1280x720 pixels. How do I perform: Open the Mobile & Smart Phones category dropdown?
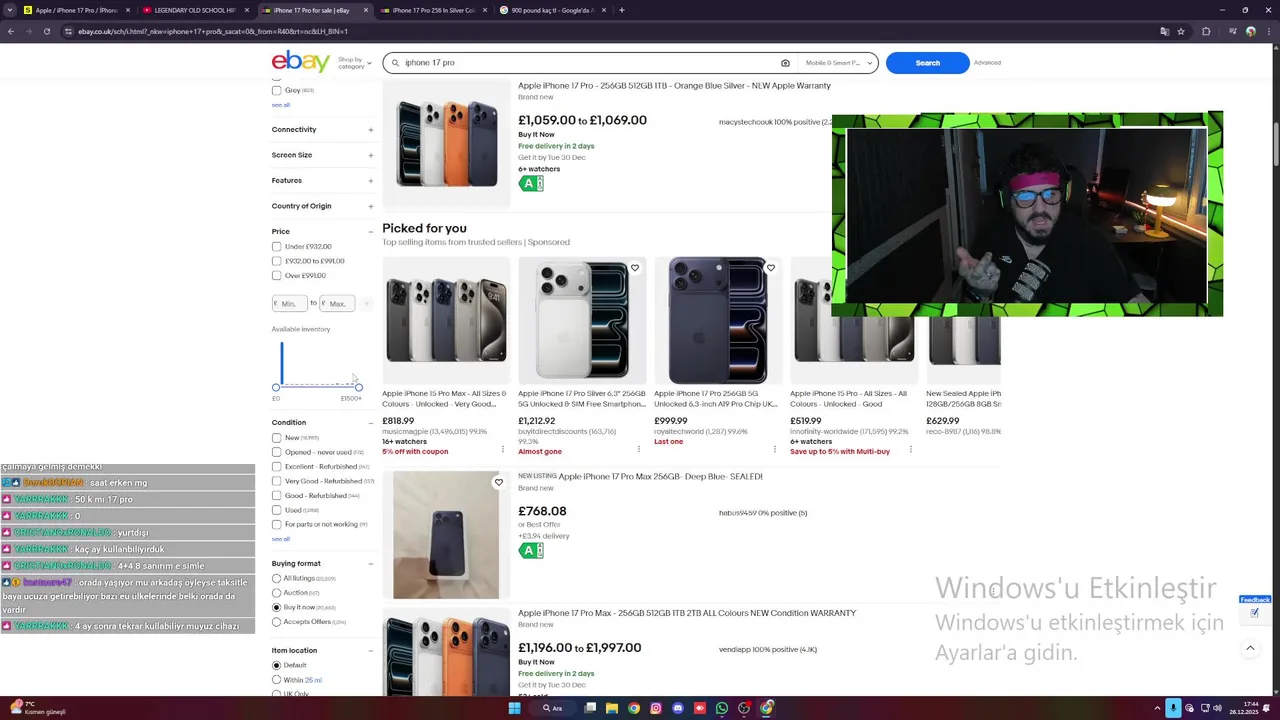840,63
